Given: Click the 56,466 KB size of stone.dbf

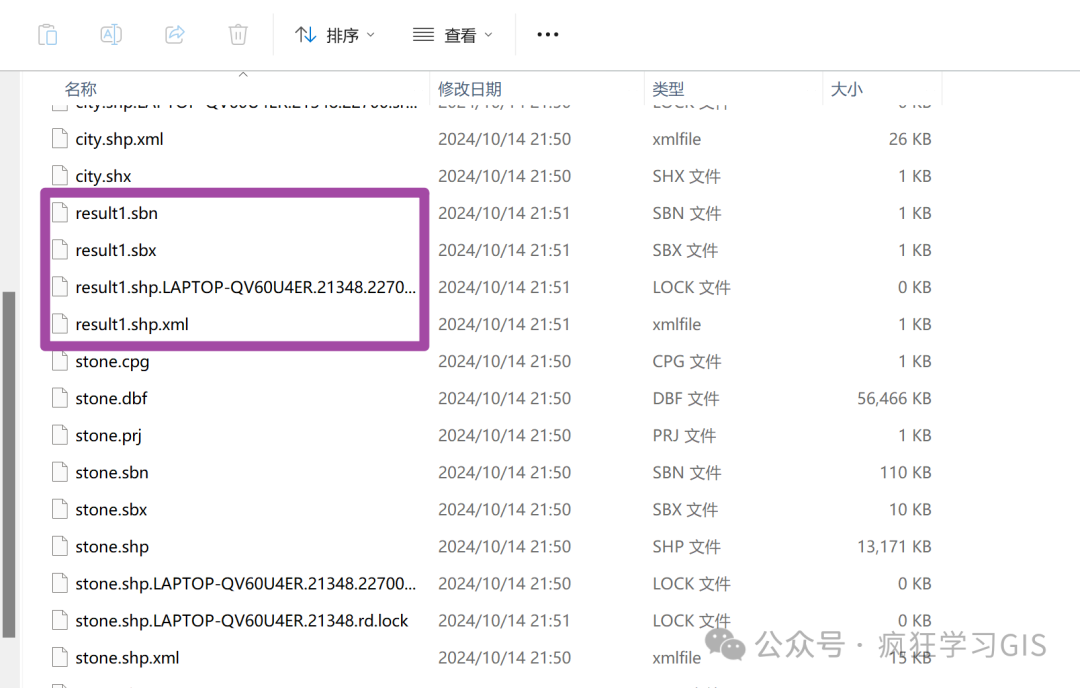Looking at the screenshot, I should pyautogui.click(x=894, y=399).
